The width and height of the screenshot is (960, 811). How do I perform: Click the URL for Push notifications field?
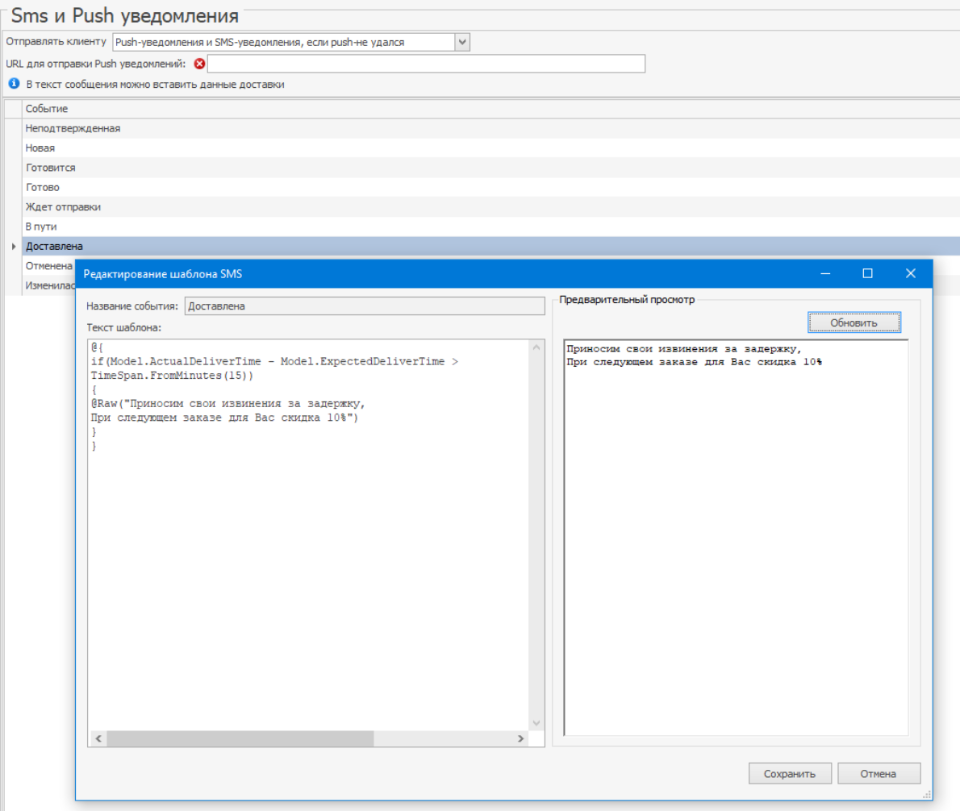[x=425, y=64]
